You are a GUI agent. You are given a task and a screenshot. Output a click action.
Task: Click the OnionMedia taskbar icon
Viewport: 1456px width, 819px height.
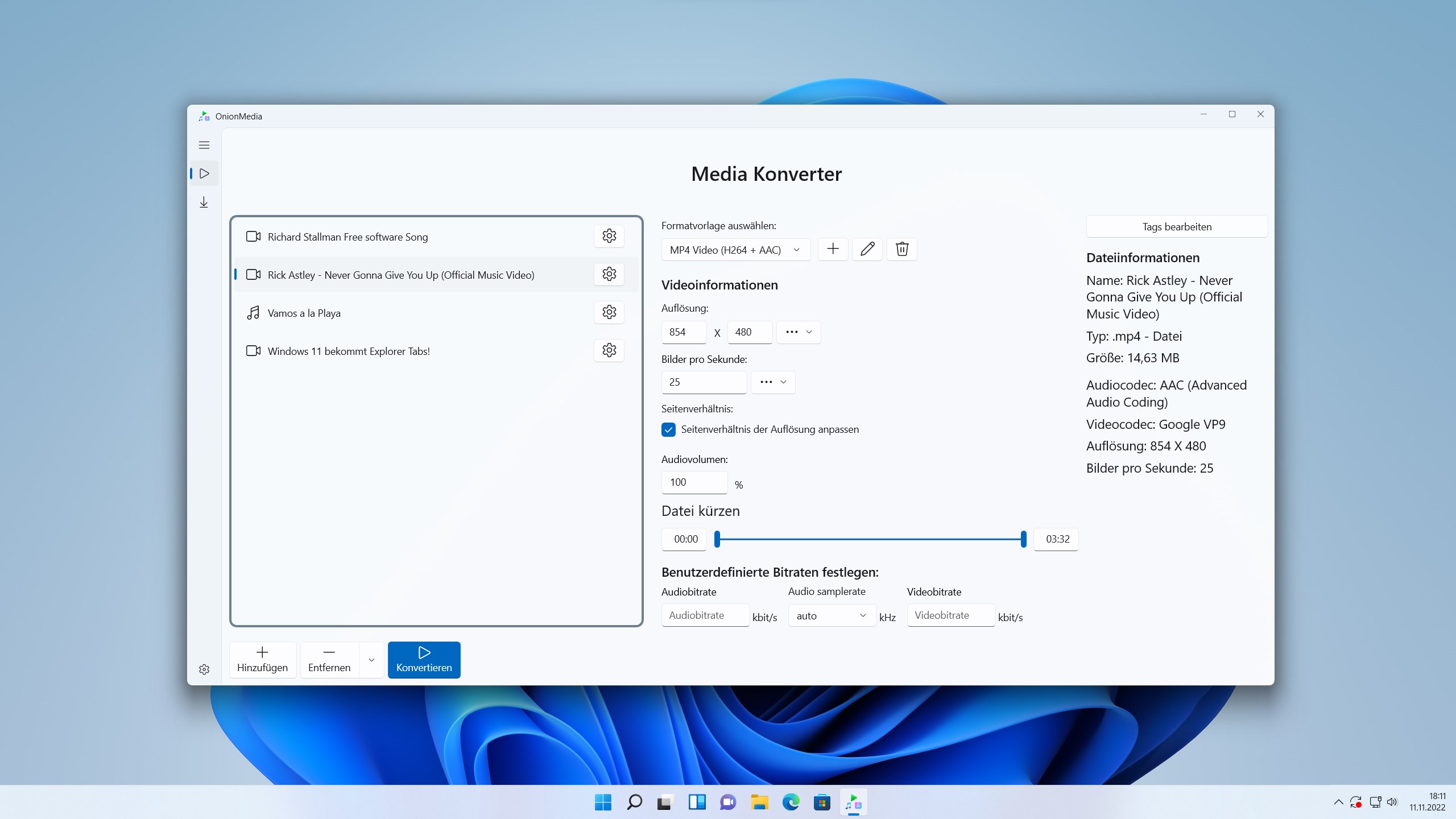point(853,803)
